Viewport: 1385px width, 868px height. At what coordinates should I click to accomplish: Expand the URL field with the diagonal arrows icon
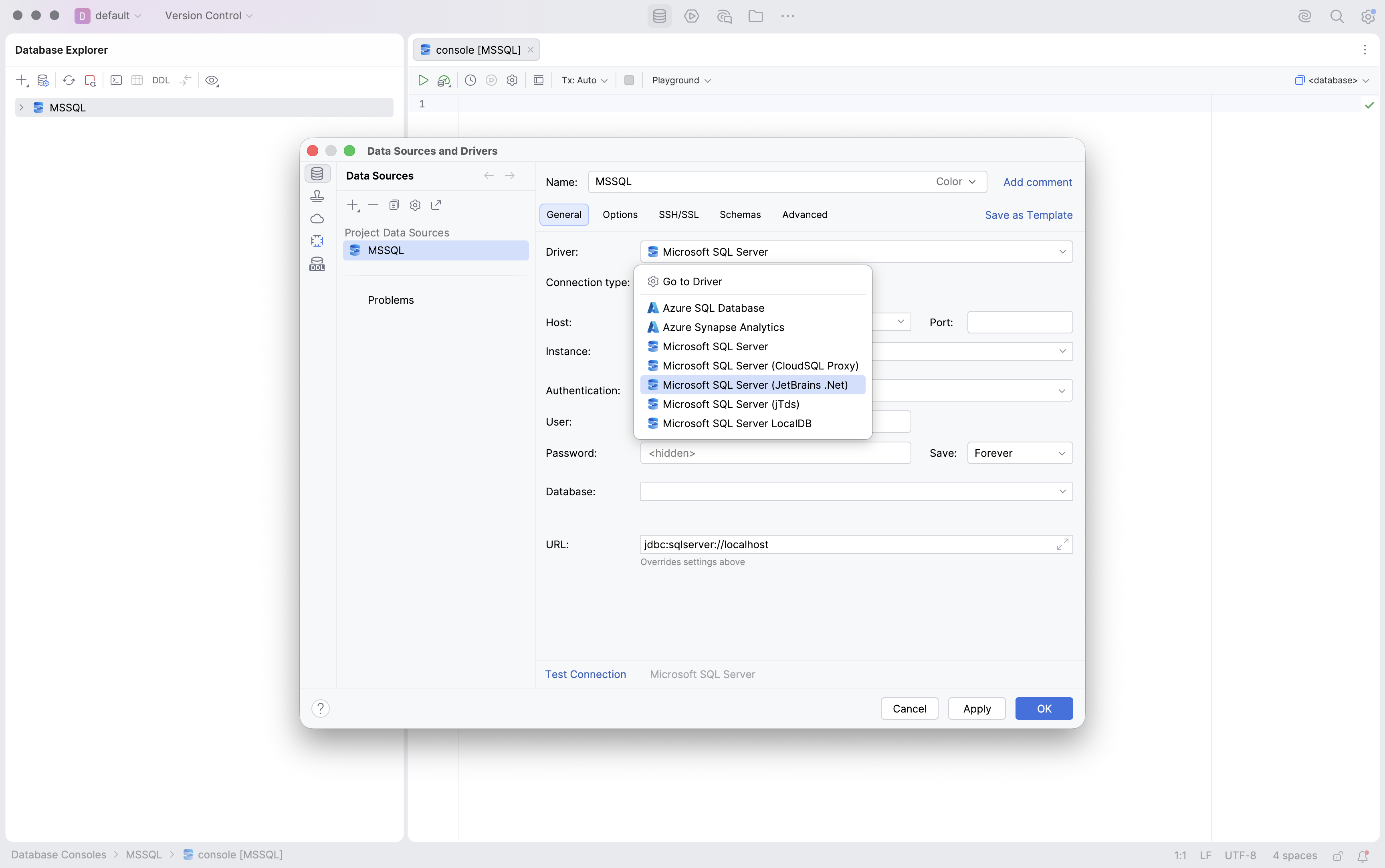click(x=1062, y=544)
